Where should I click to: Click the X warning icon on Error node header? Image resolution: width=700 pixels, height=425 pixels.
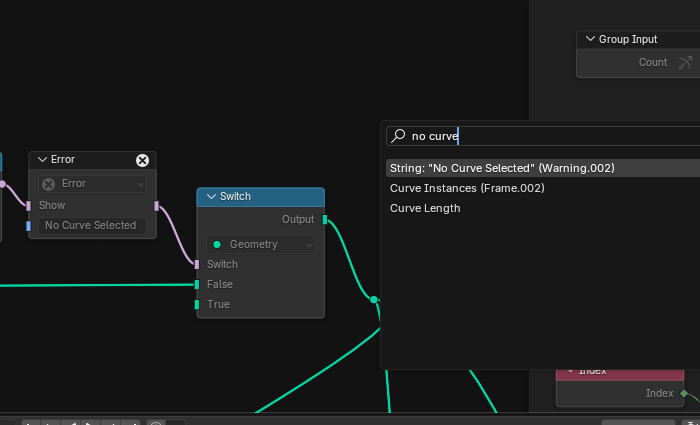[x=142, y=160]
